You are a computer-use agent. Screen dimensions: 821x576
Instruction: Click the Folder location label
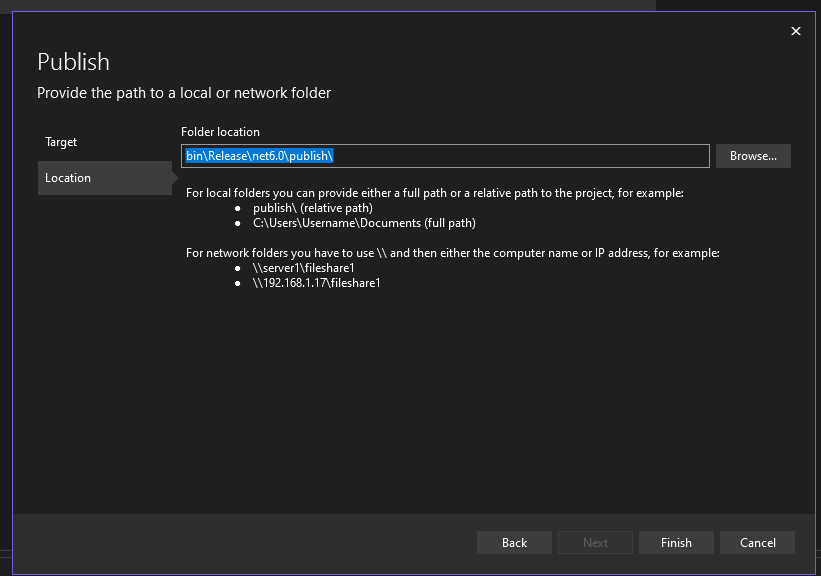[220, 132]
